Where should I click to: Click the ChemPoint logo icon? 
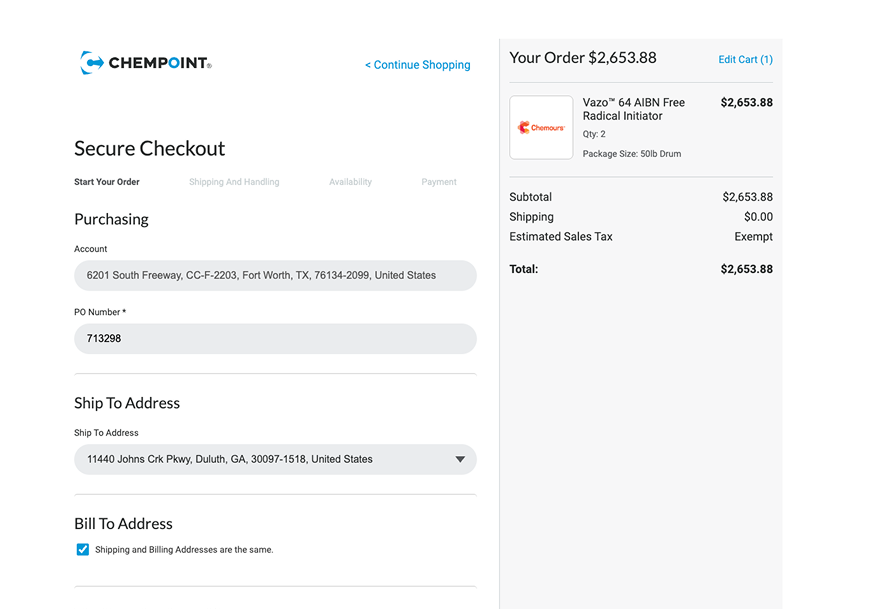tap(92, 63)
